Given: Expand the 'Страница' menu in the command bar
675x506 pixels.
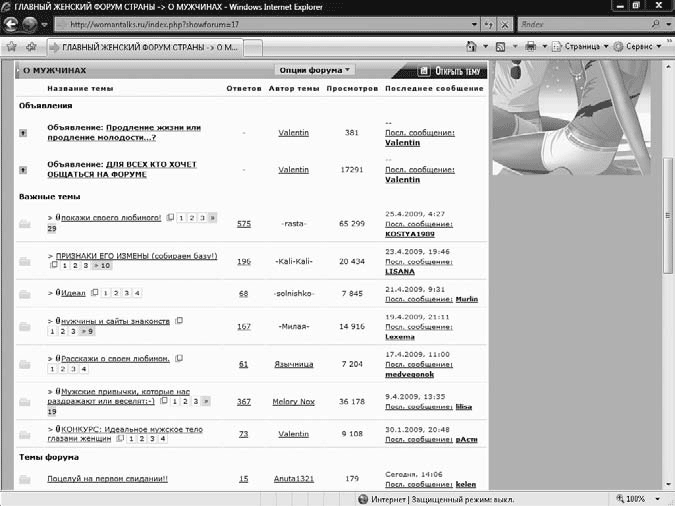Looking at the screenshot, I should [582, 46].
